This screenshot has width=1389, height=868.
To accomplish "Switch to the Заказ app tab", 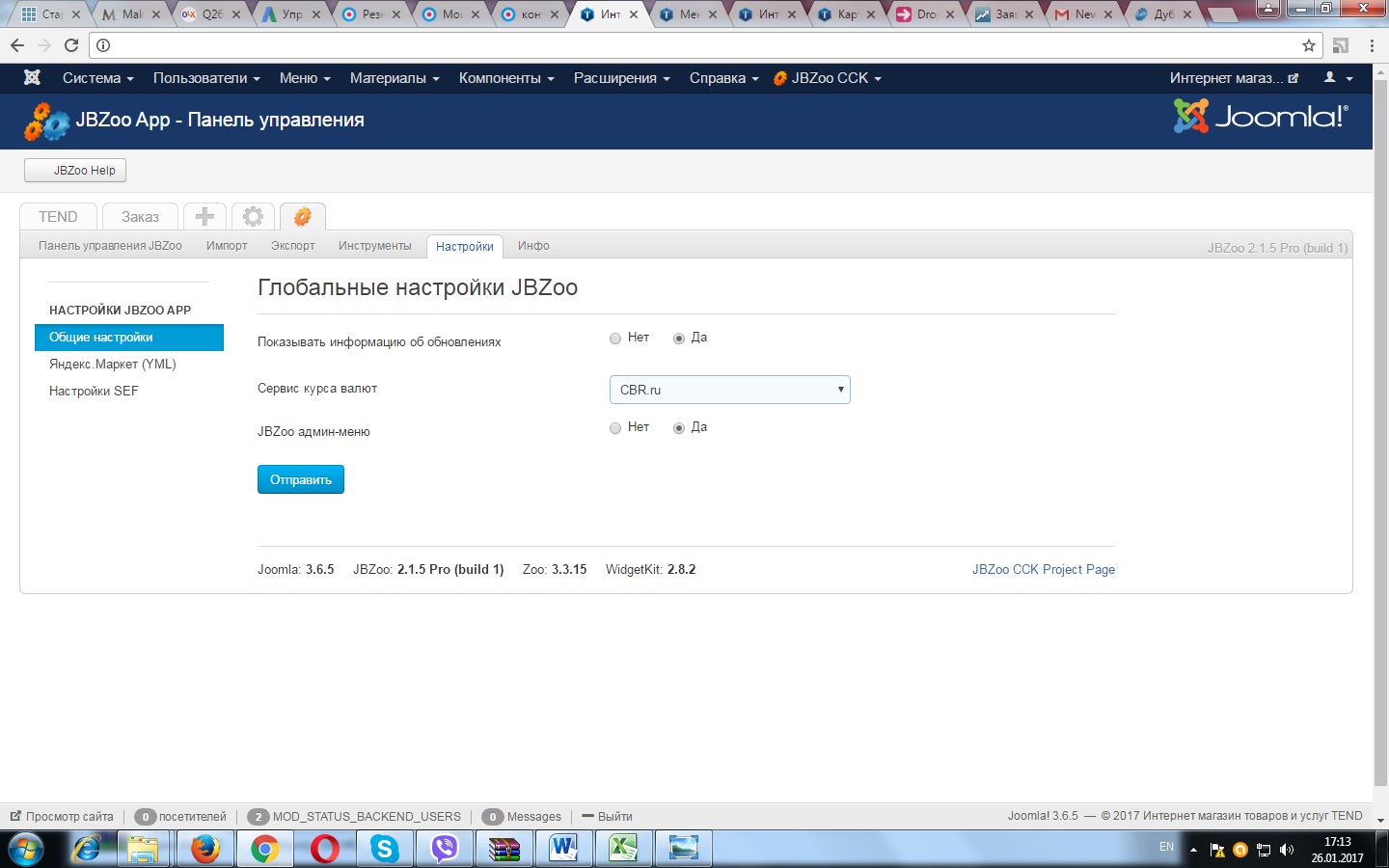I will pos(140,217).
